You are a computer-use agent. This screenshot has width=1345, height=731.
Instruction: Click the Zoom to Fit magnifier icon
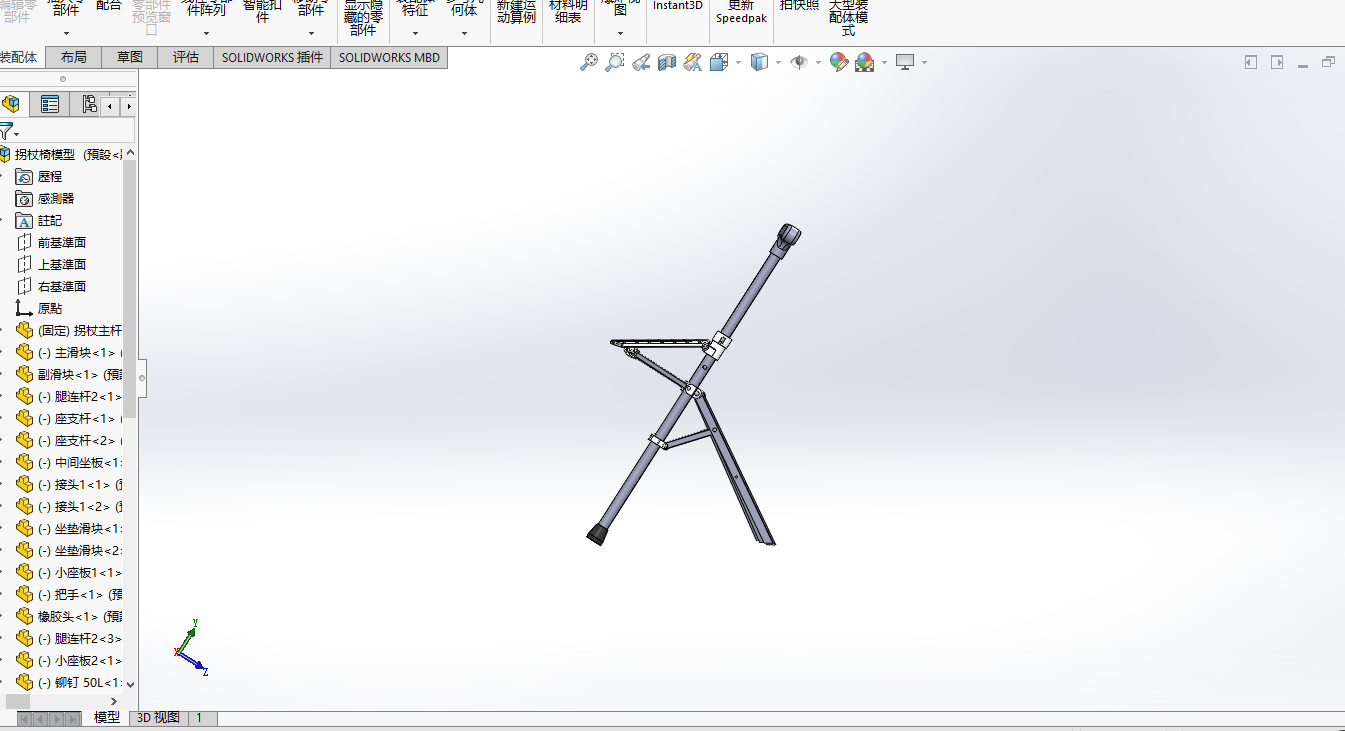(x=589, y=62)
